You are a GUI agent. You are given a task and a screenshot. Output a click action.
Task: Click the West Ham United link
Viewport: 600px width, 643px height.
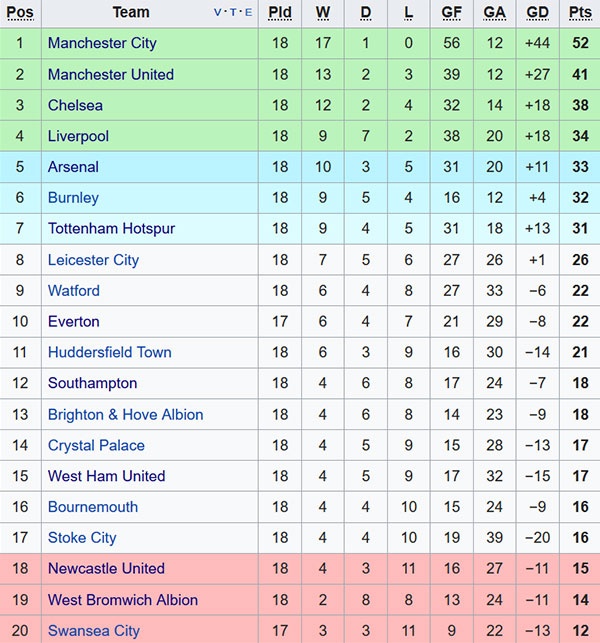tap(106, 476)
